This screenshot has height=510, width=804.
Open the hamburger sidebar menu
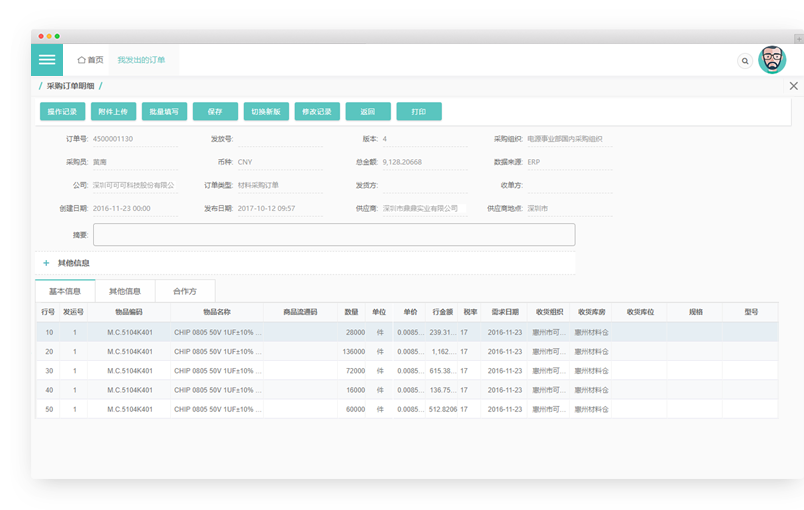point(47,60)
